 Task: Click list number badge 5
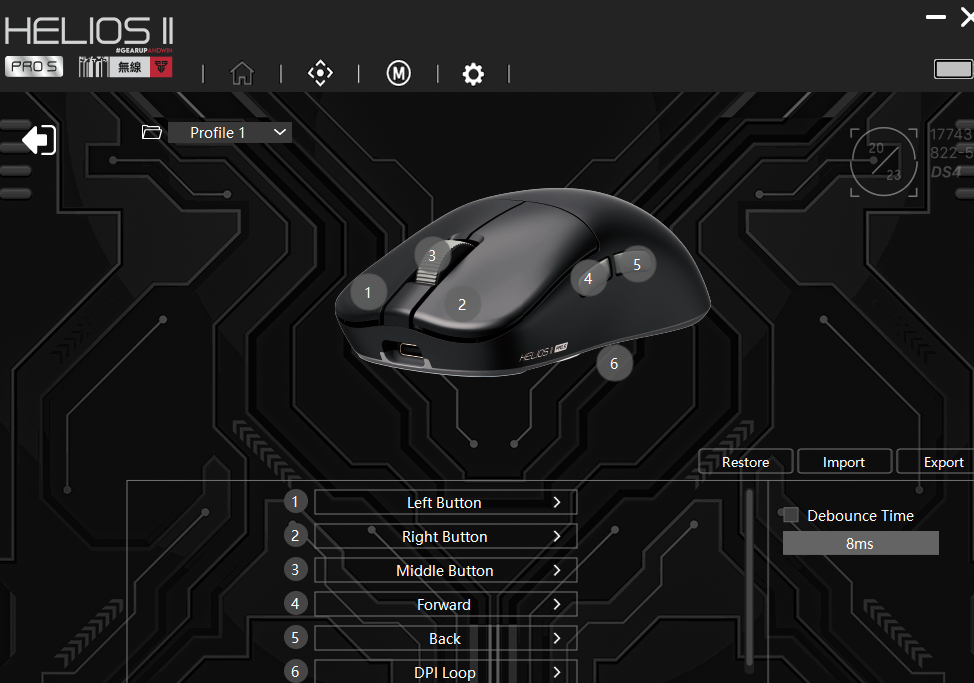coord(295,638)
